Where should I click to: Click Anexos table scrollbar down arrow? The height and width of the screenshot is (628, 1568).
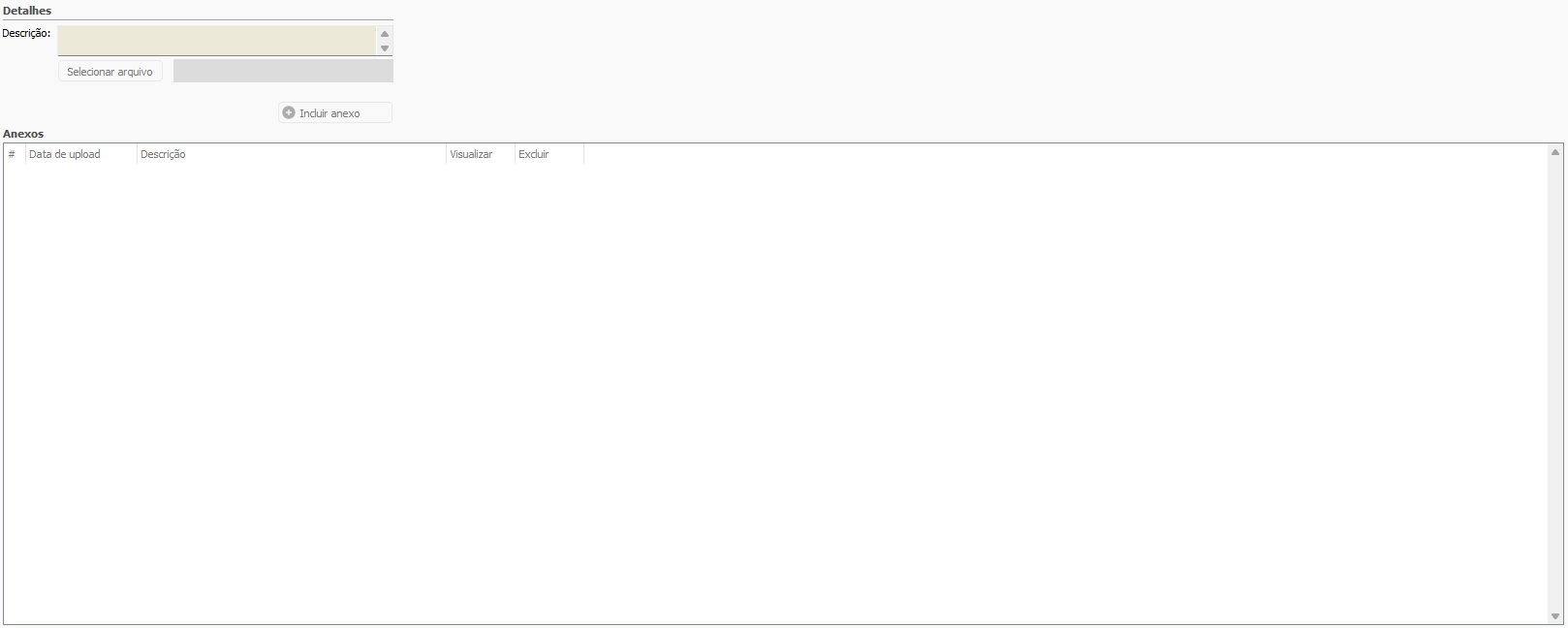[x=1555, y=616]
